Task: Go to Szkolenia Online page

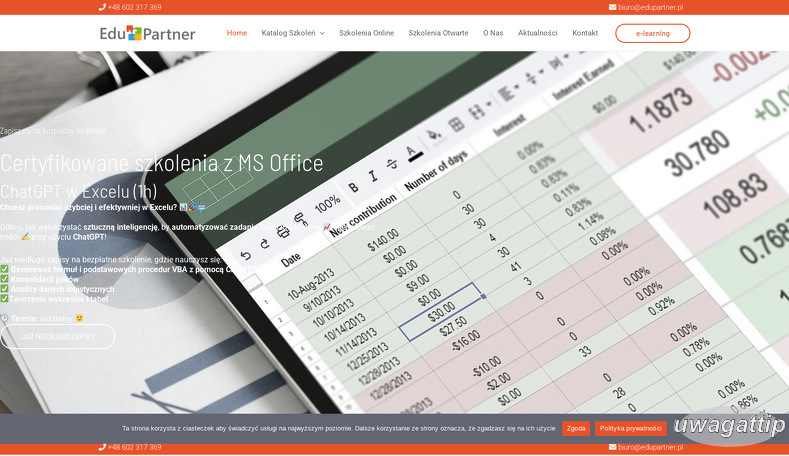Action: (366, 33)
